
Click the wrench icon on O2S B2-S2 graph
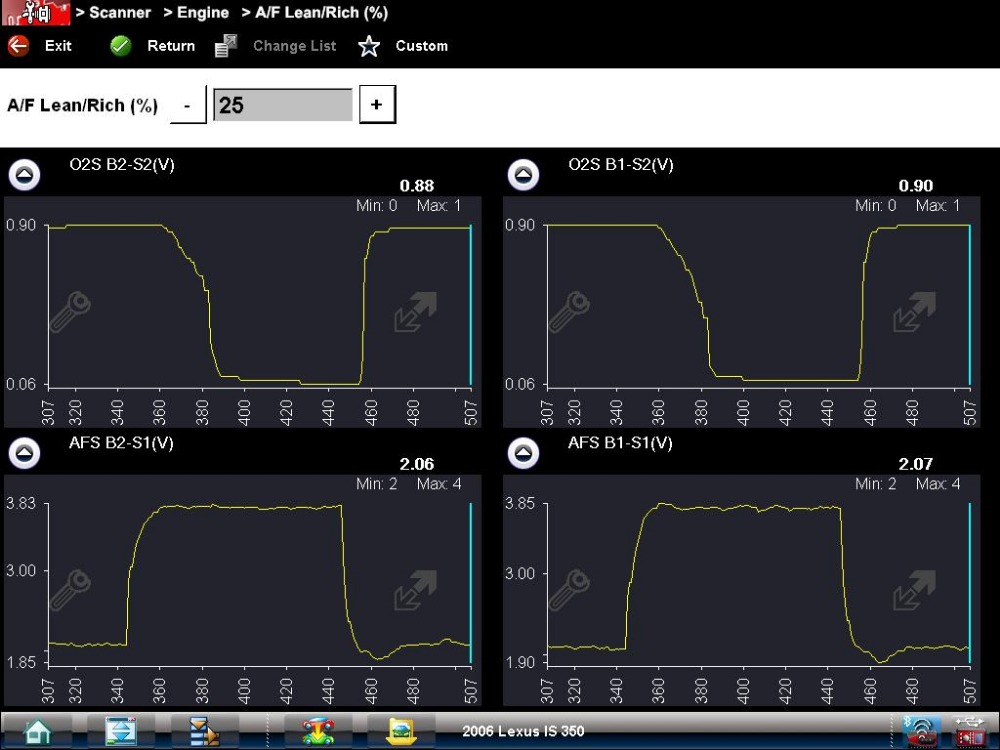(70, 312)
